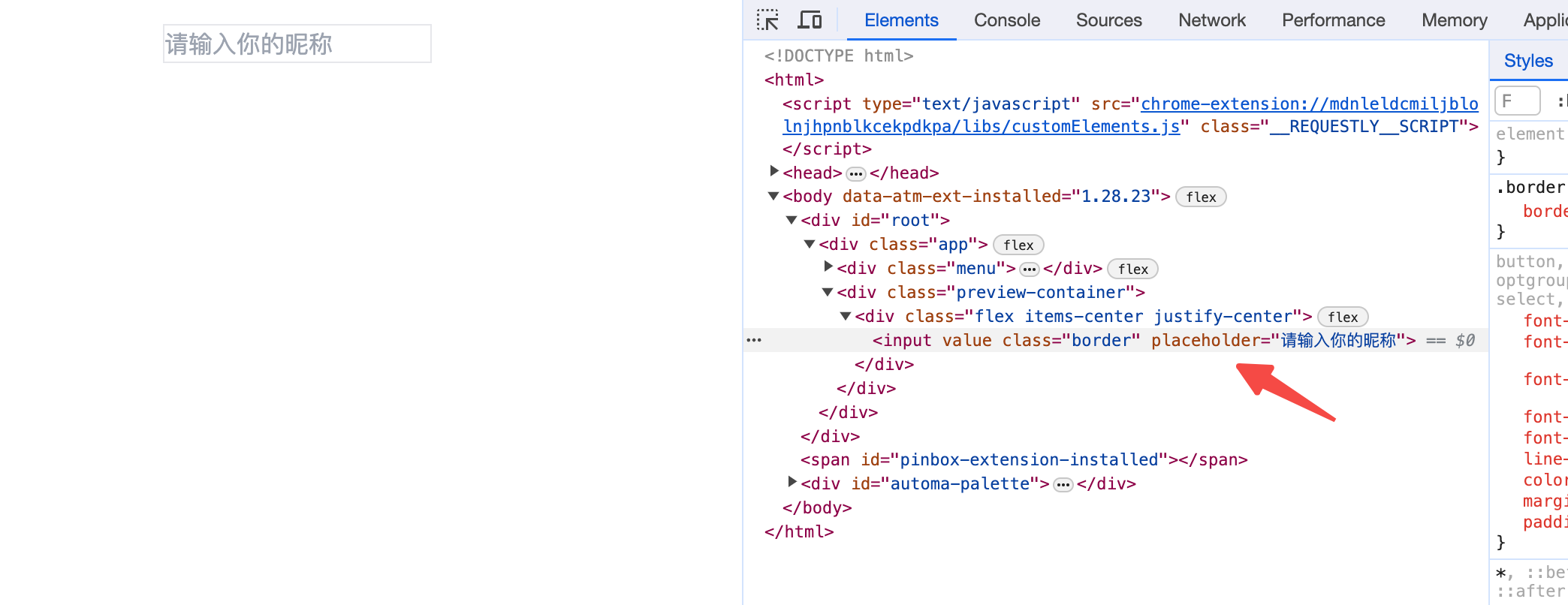
Task: Activate the inspect element picker icon
Action: point(767,20)
